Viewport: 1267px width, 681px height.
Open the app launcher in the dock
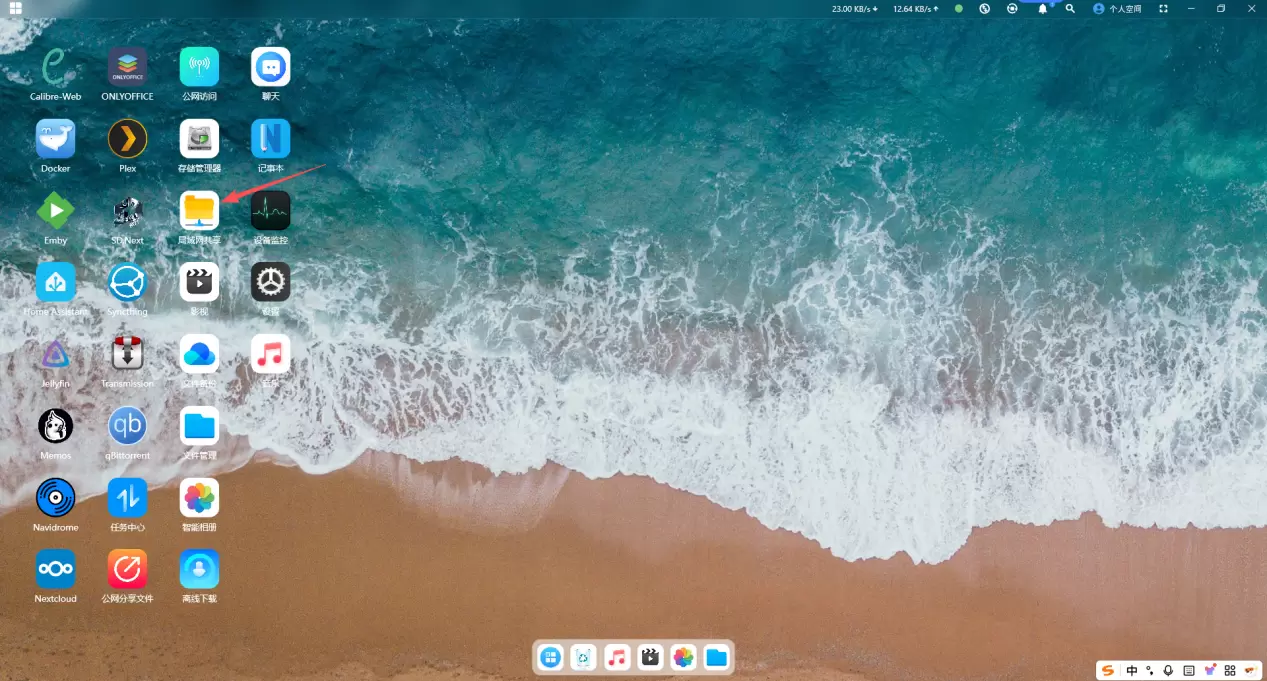point(551,657)
